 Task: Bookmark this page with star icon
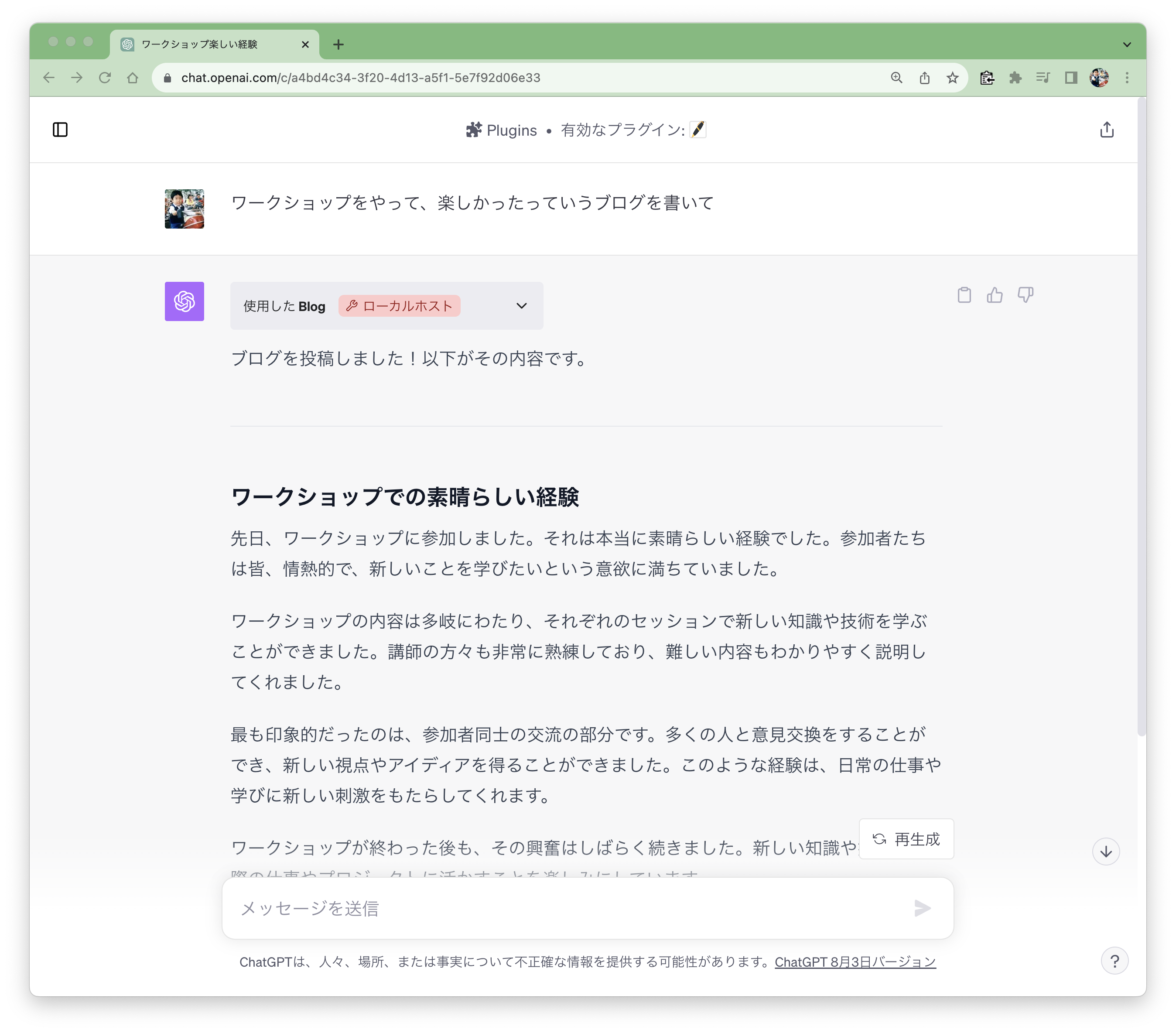[953, 78]
